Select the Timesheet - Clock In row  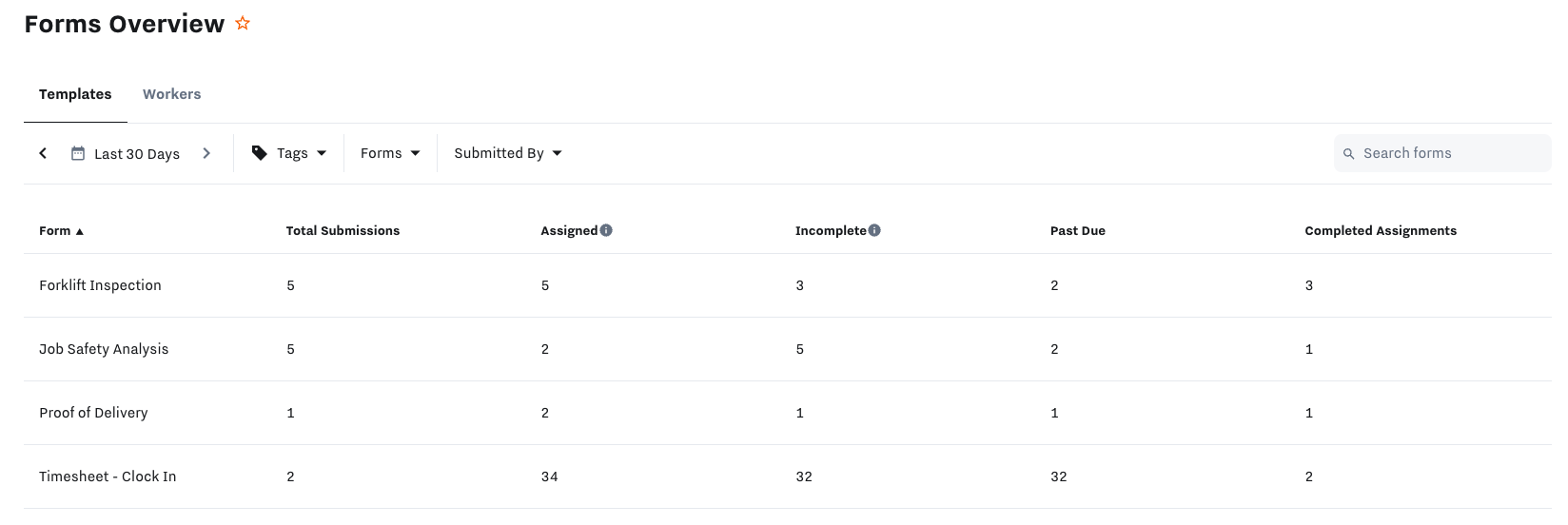[108, 476]
